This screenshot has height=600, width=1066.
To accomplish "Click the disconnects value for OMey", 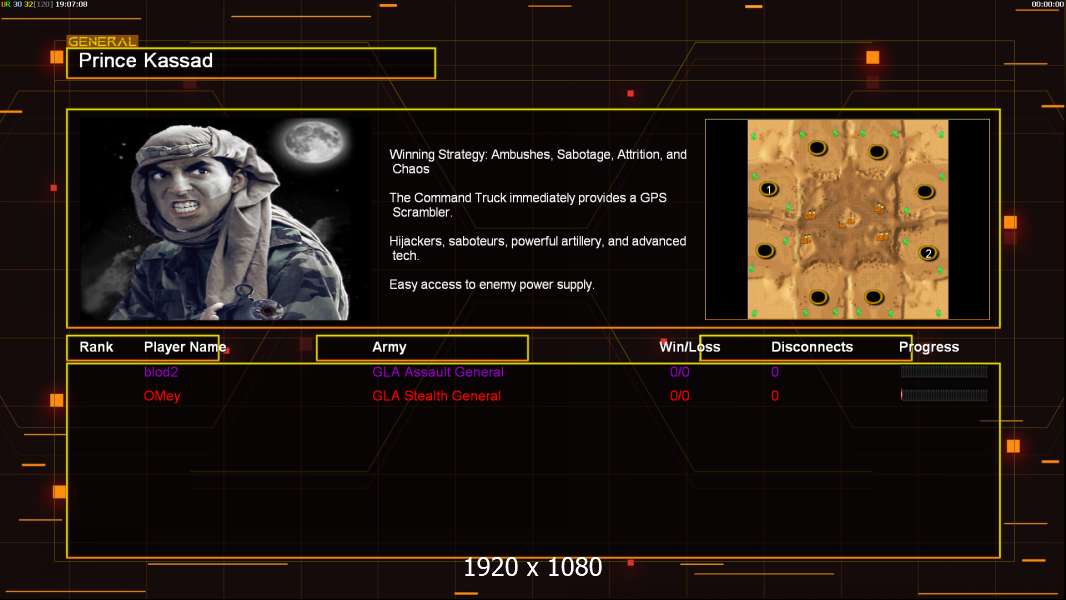I will (x=774, y=395).
